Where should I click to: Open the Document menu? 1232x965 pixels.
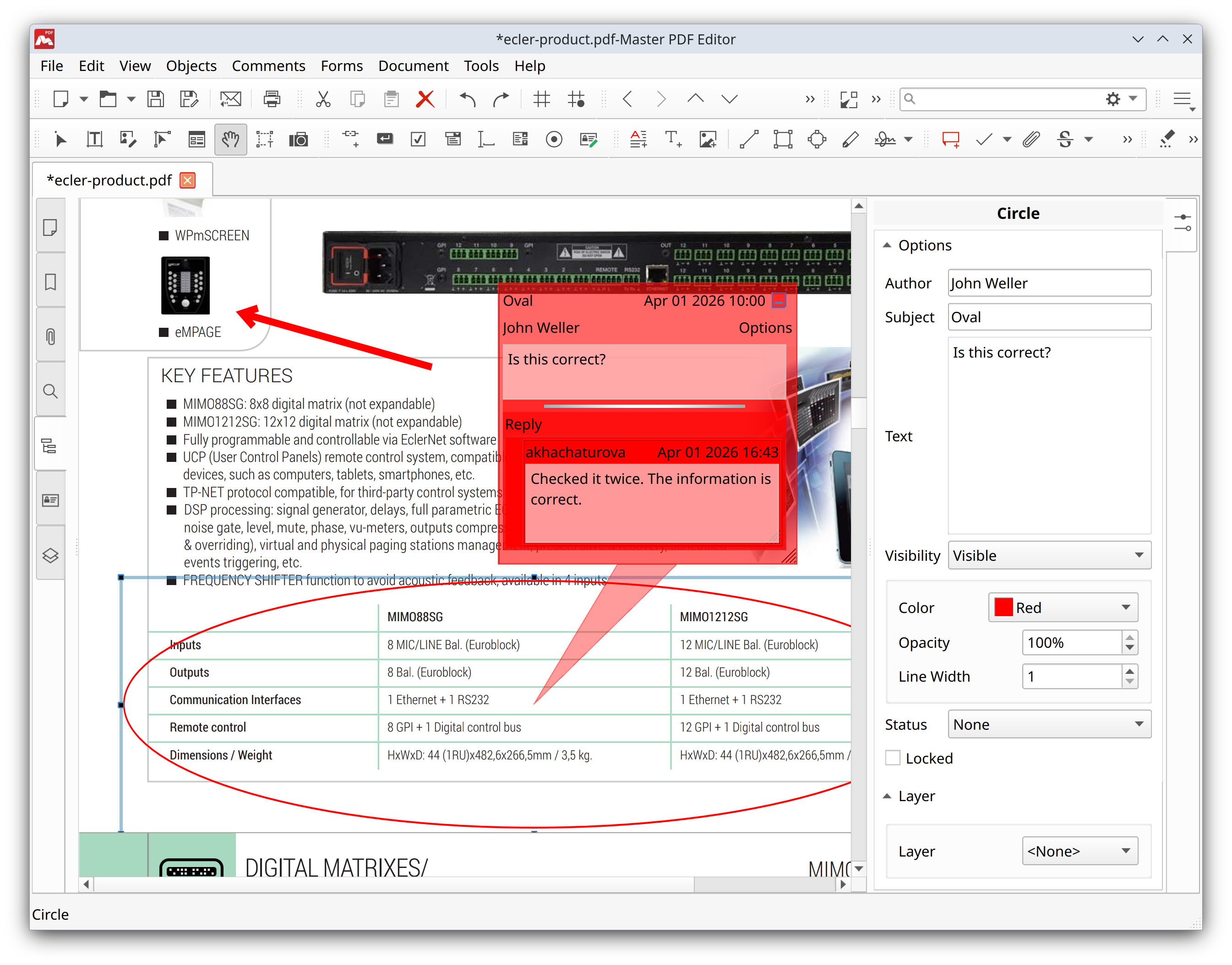pyautogui.click(x=413, y=65)
